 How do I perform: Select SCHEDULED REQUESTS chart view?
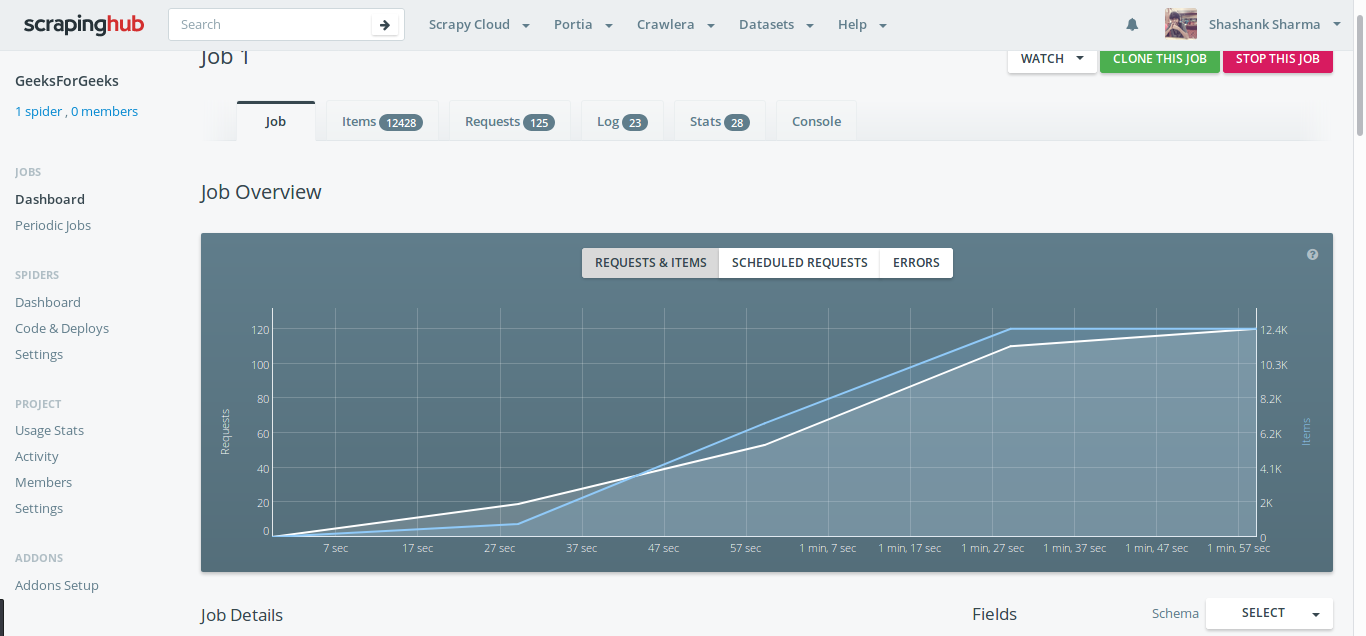point(800,263)
